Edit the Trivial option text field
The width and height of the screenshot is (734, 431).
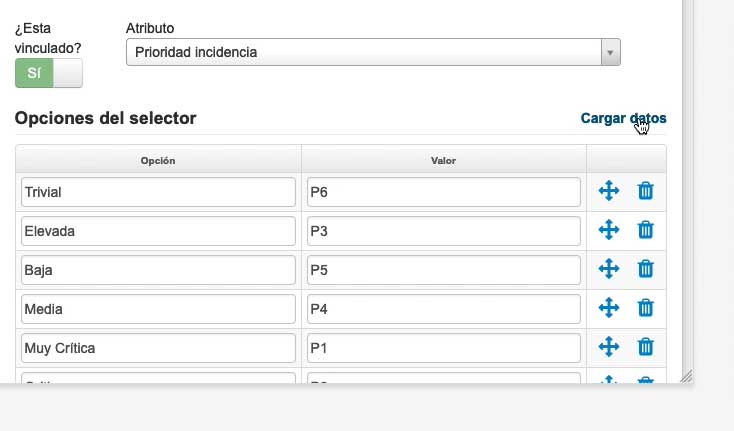pyautogui.click(x=158, y=192)
